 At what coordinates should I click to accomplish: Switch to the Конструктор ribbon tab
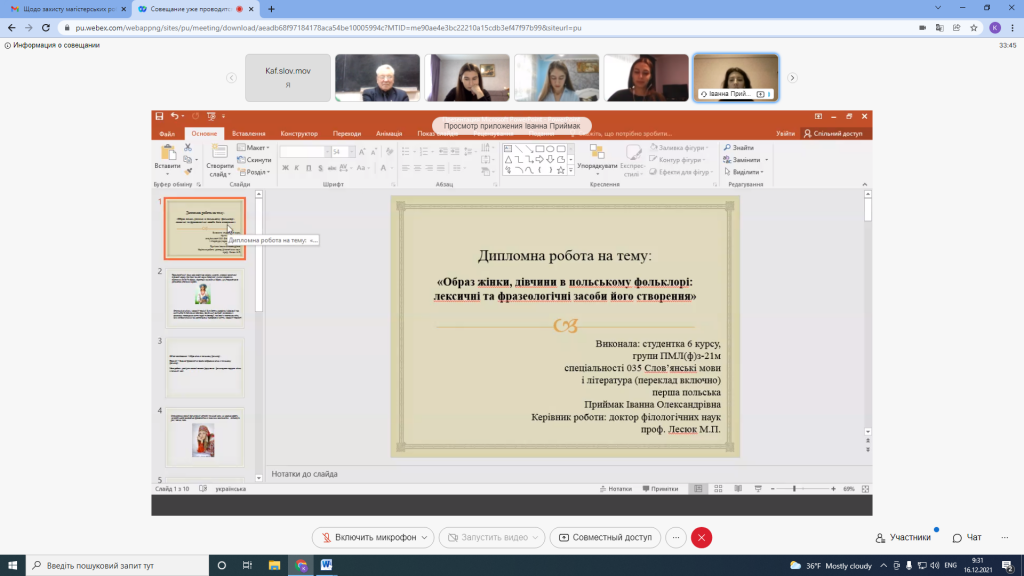click(x=298, y=133)
